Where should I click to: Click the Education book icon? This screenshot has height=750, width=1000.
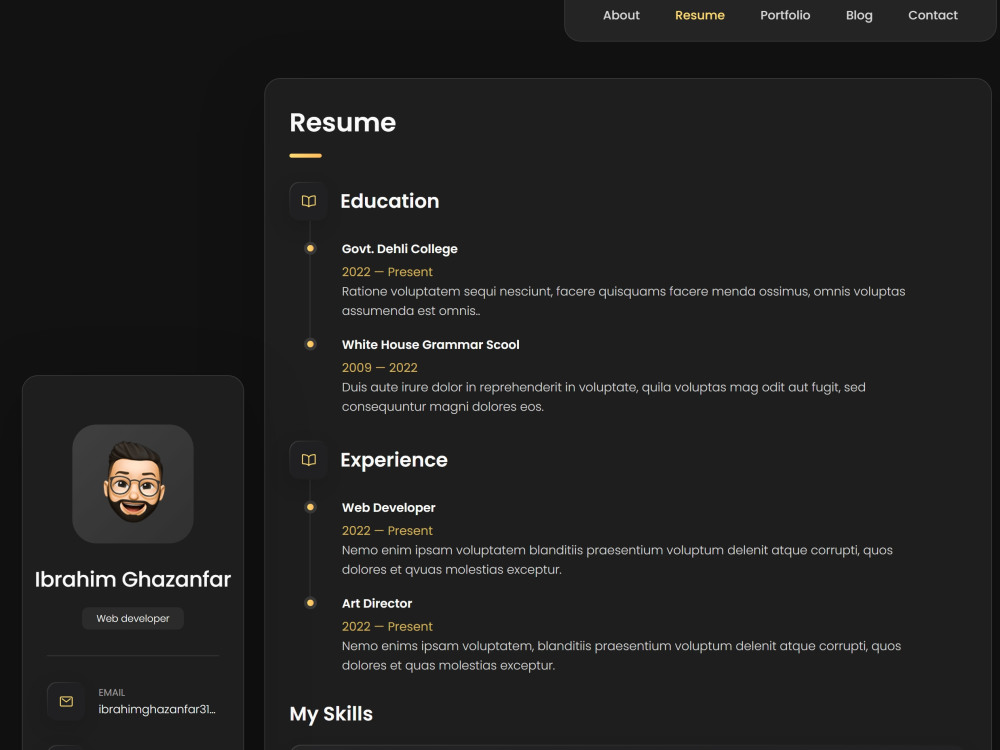(309, 201)
